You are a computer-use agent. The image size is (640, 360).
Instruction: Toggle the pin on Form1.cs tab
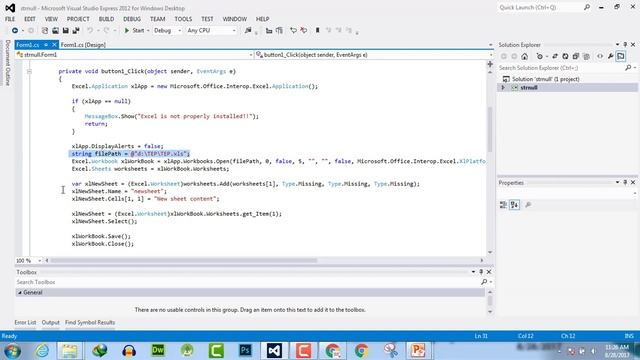pos(46,45)
